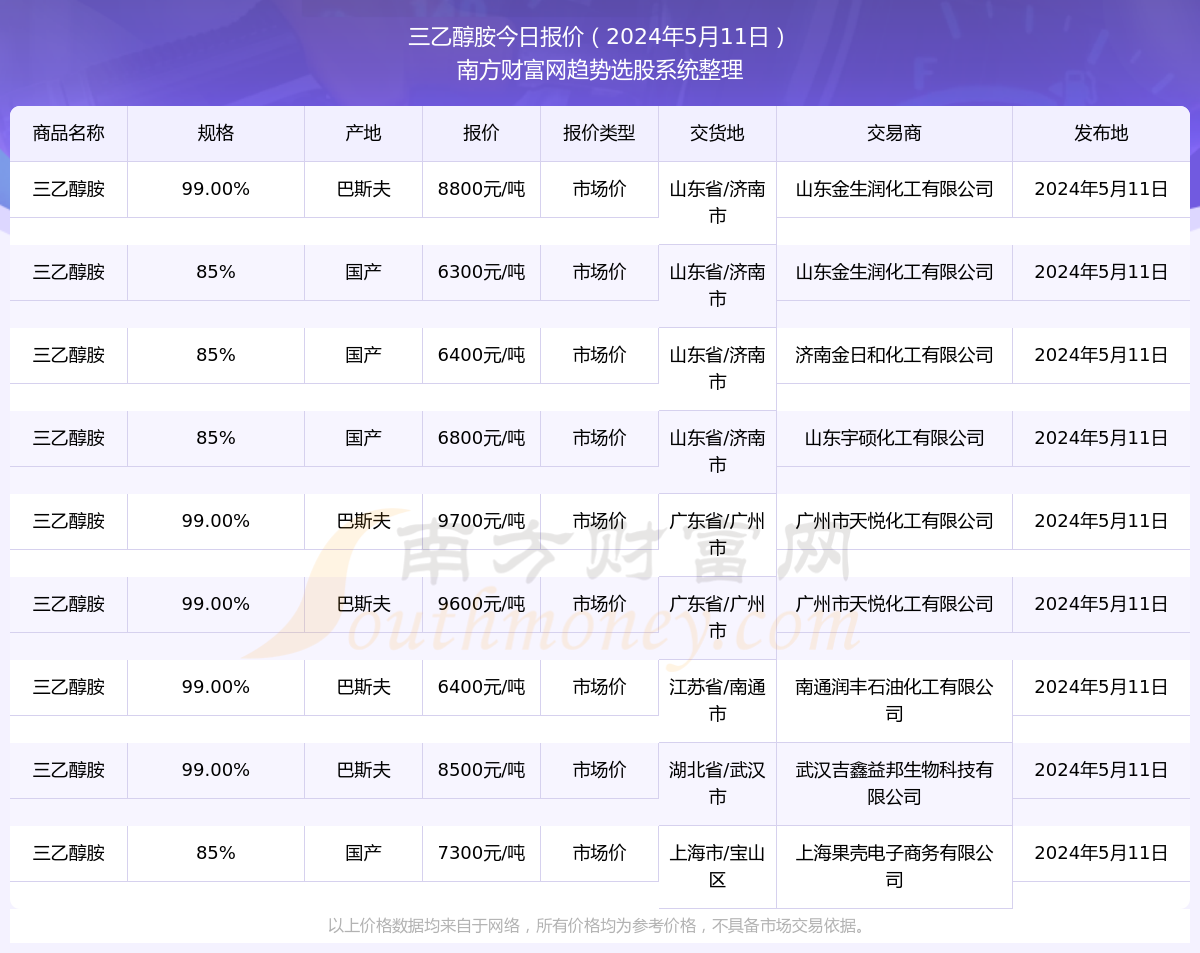This screenshot has width=1200, height=953.
Task: Click the price cell 7300元/吨
Action: (x=481, y=852)
